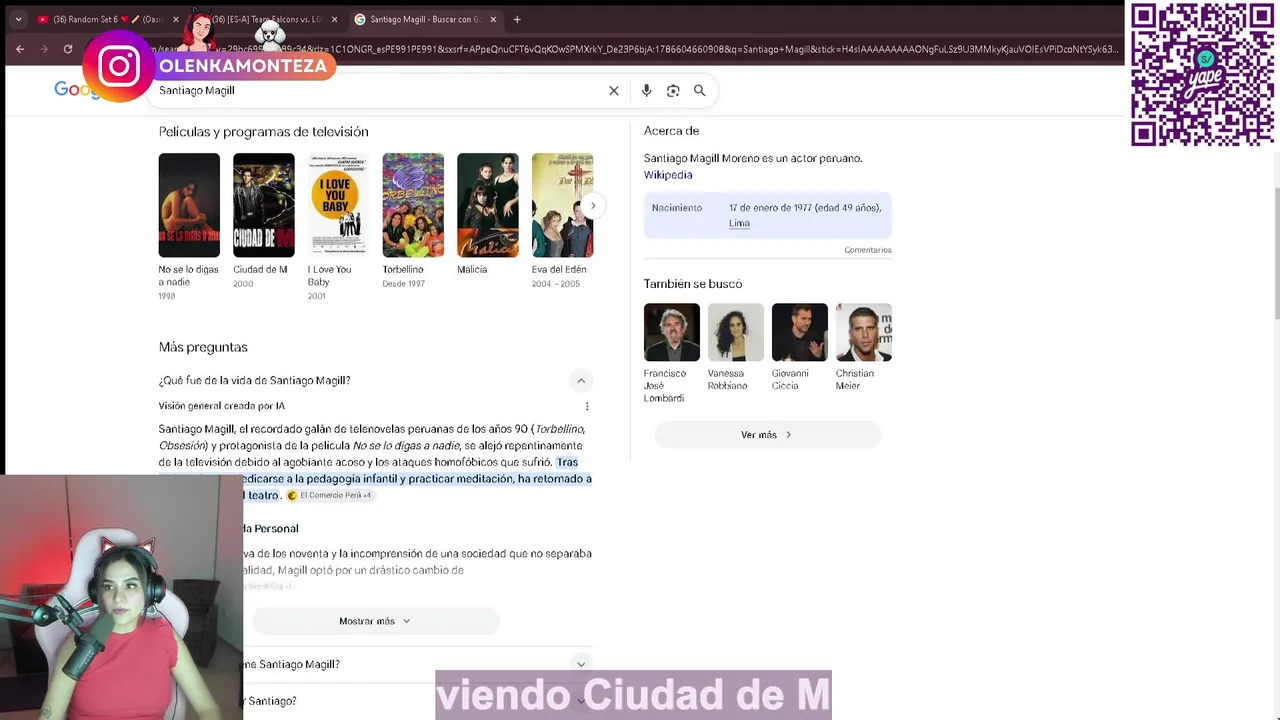Click the 'Más preguntas' heading
1280x720 pixels.
click(203, 347)
